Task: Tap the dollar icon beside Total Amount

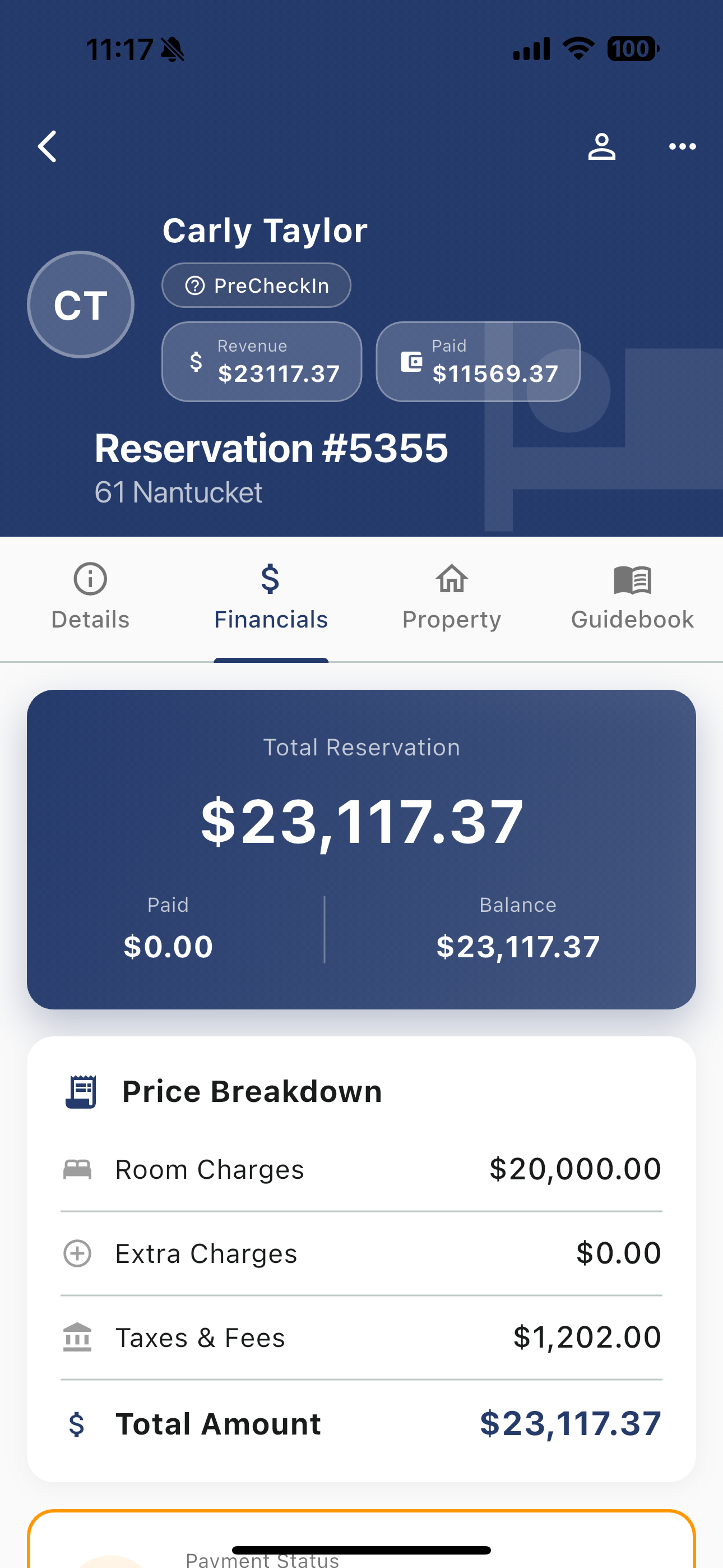Action: (x=77, y=1424)
